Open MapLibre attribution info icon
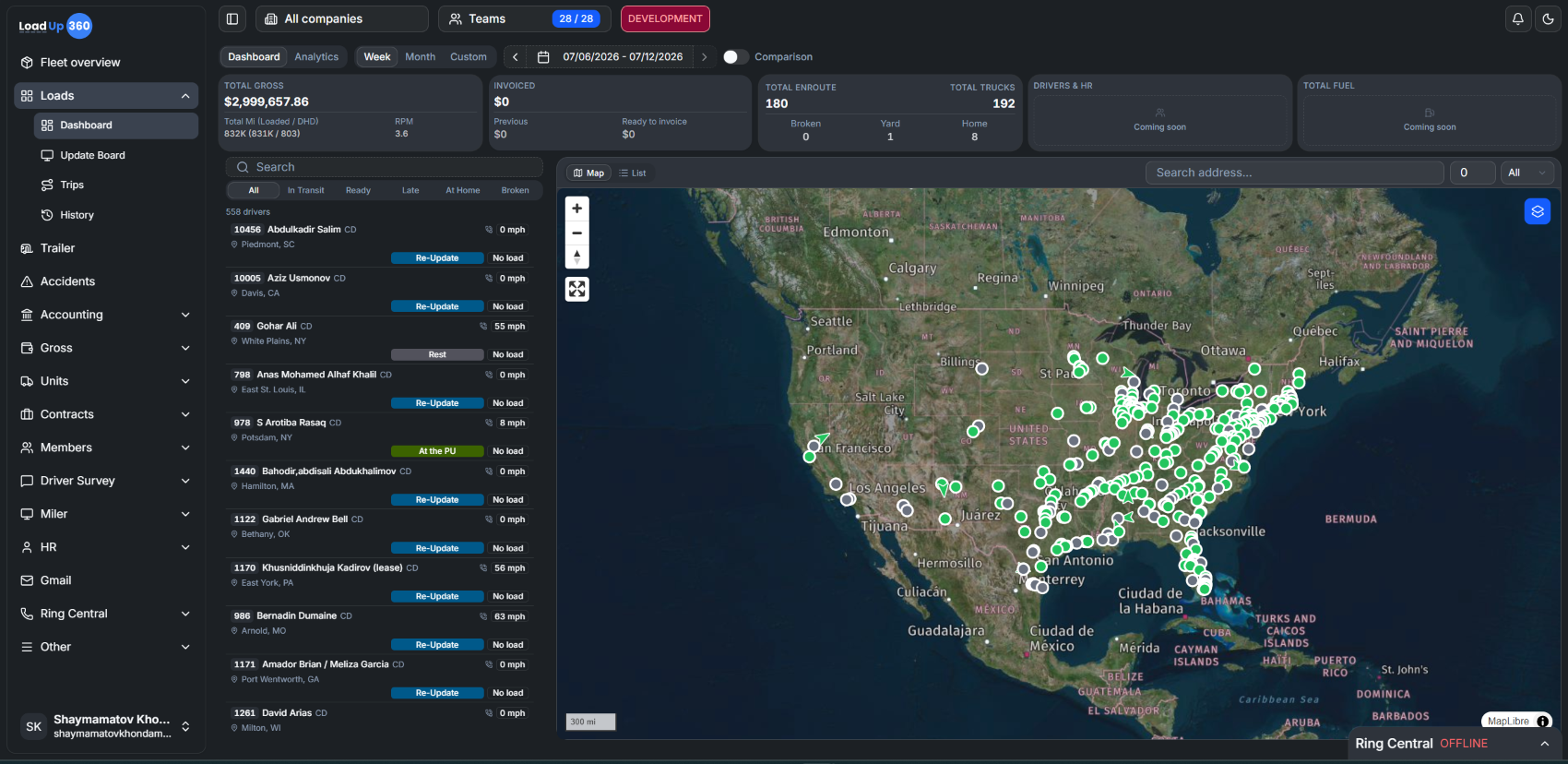 point(1543,722)
